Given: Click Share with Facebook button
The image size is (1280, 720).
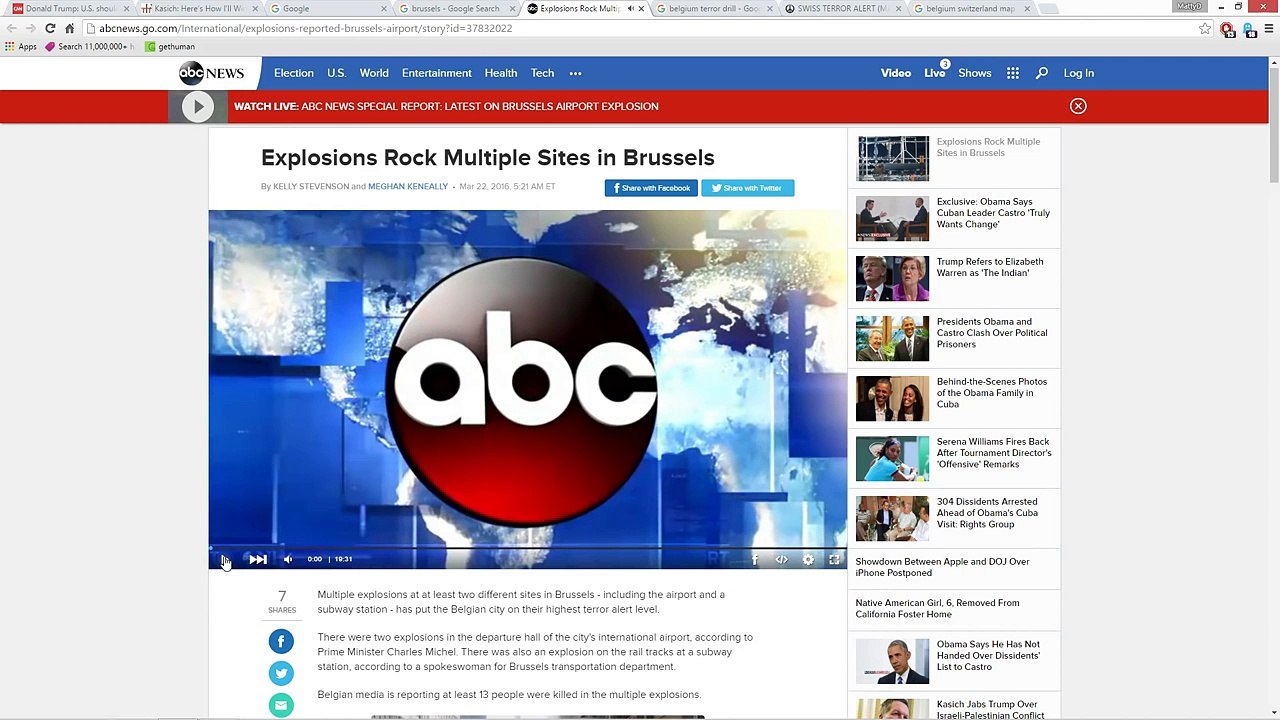Looking at the screenshot, I should (651, 188).
